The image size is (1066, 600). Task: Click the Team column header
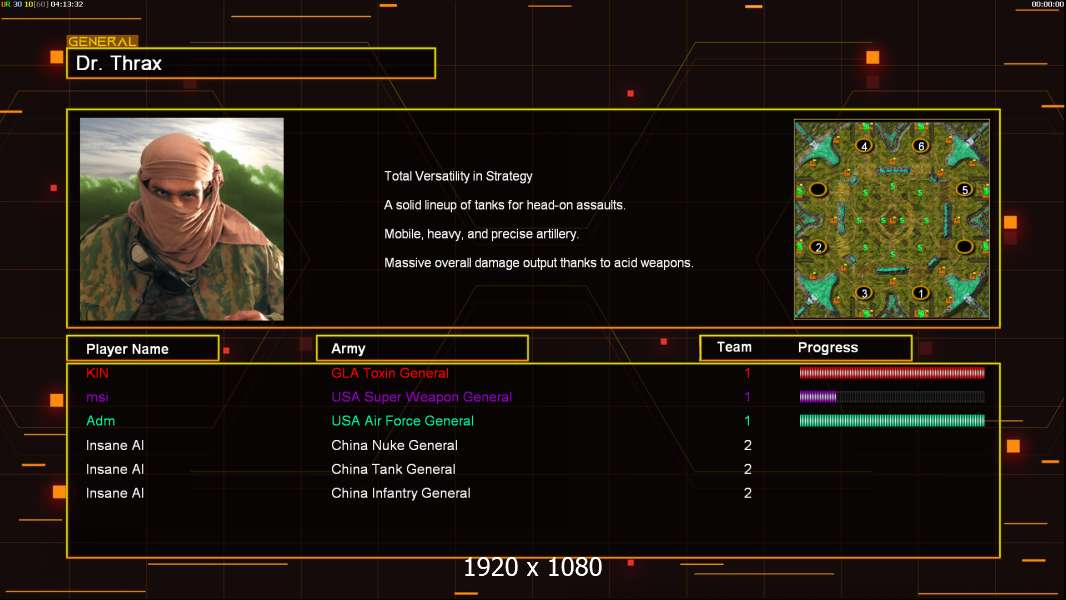point(734,347)
